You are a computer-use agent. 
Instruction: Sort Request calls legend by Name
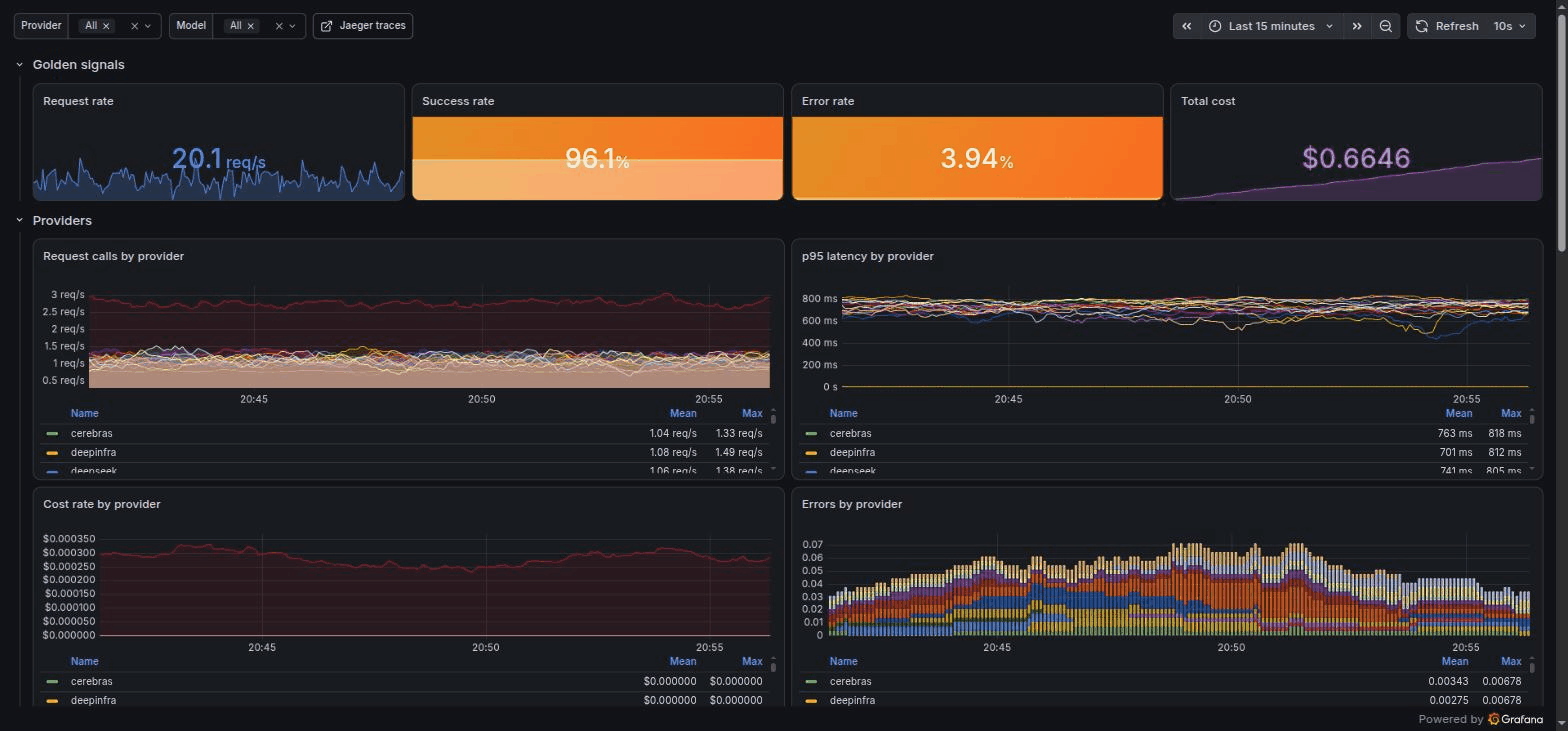84,413
